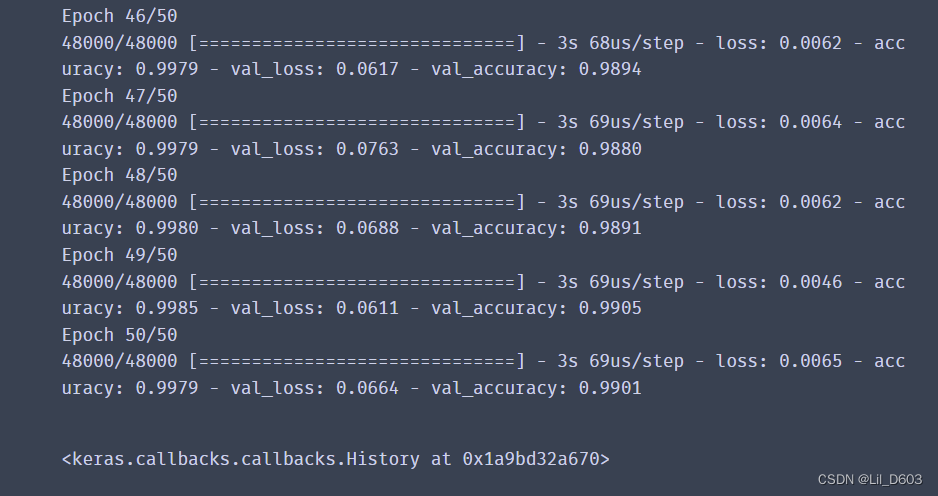Click the val_accuracy: 0.9894 value
This screenshot has width=938, height=496.
(536, 69)
